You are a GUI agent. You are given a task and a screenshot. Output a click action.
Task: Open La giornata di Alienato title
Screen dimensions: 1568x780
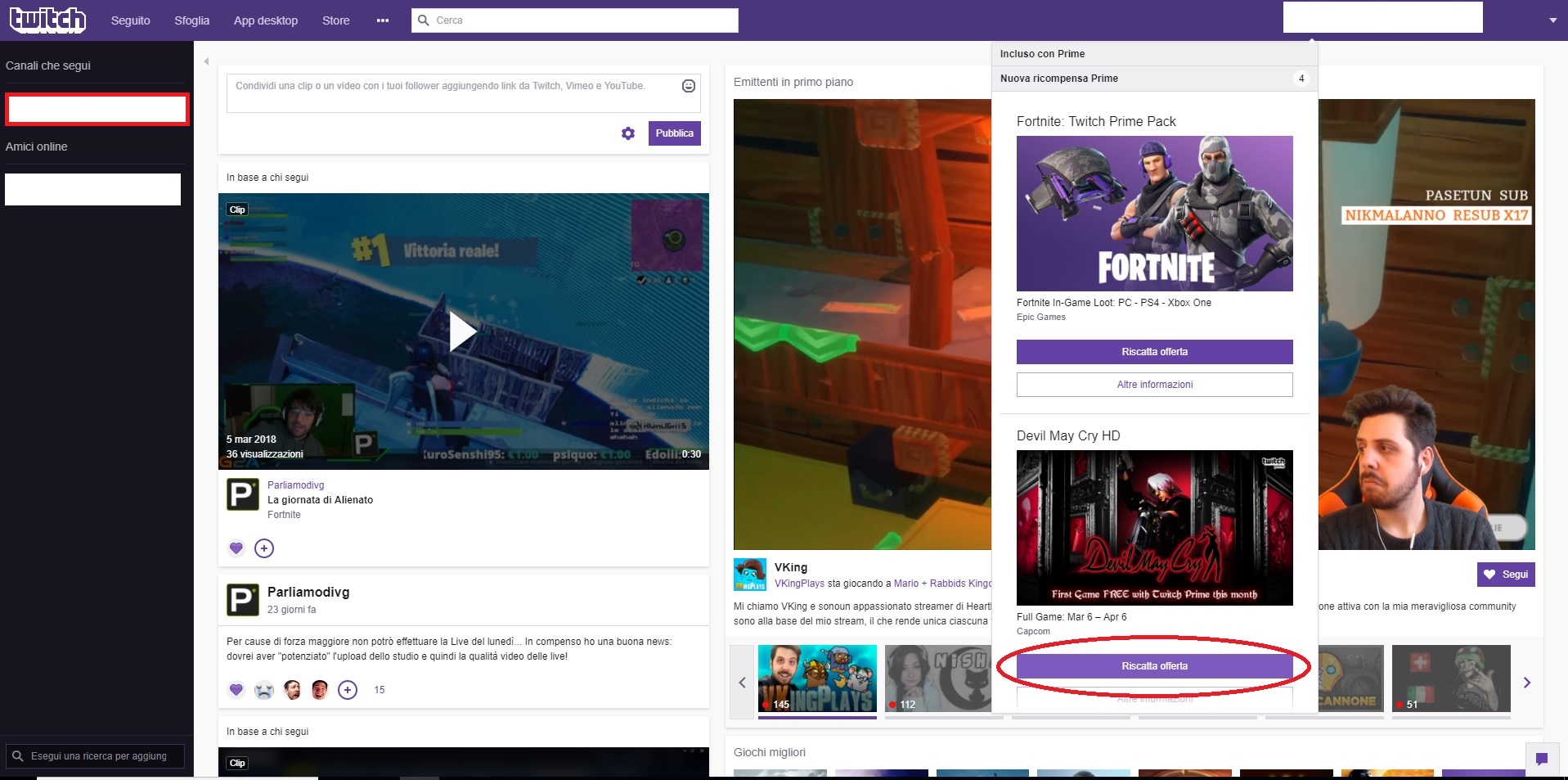[321, 500]
